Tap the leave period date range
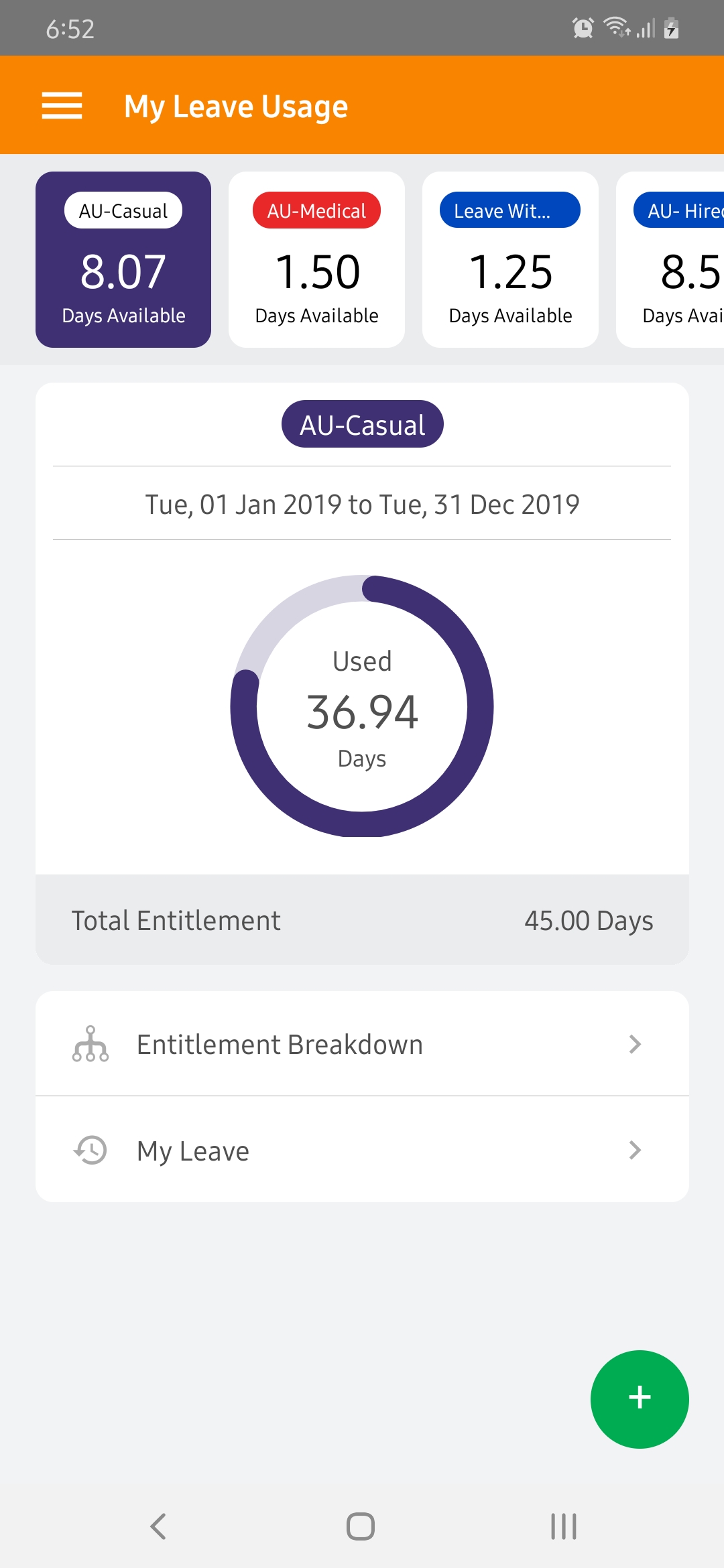Image resolution: width=724 pixels, height=1568 pixels. pos(362,504)
